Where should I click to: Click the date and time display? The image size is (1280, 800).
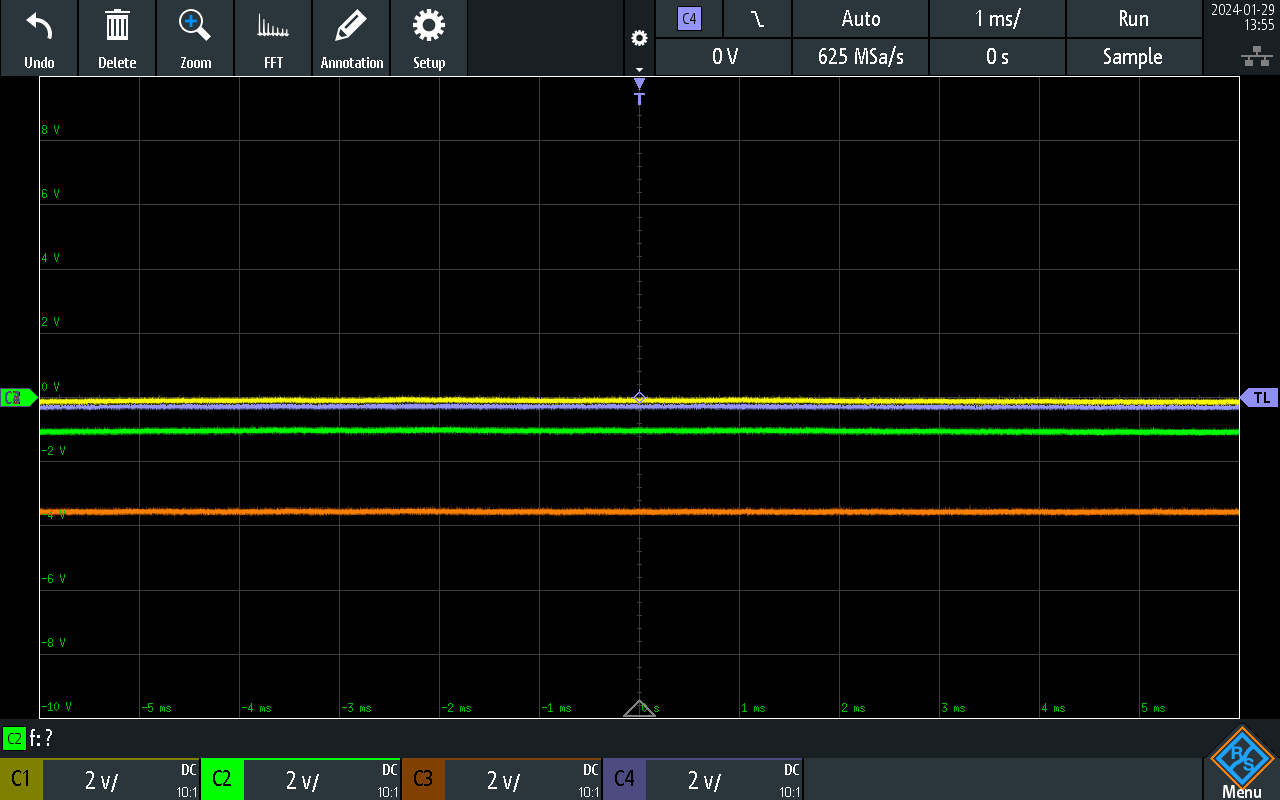click(x=1241, y=18)
